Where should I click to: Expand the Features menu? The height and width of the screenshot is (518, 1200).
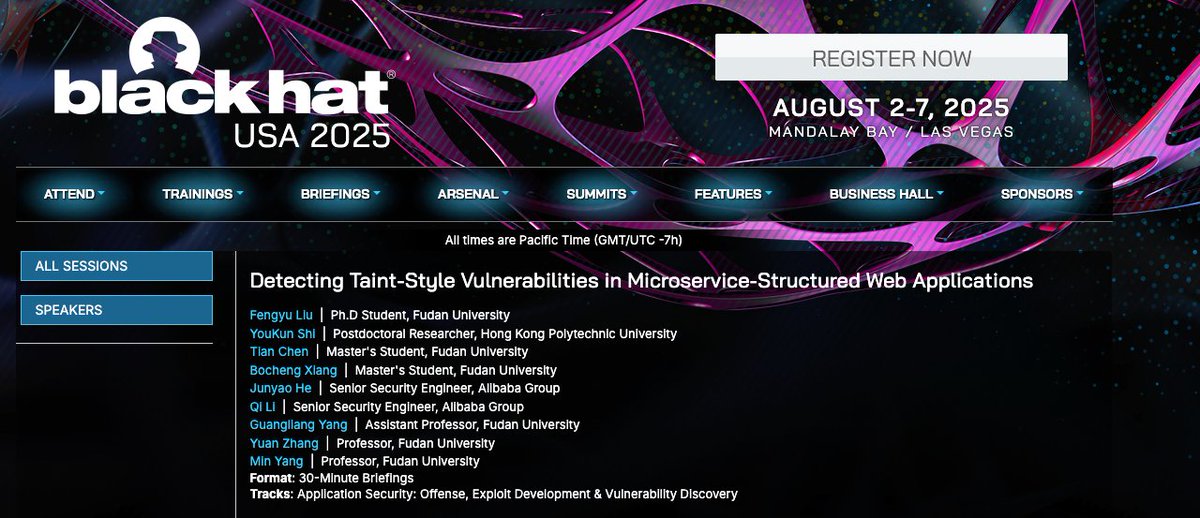[733, 194]
